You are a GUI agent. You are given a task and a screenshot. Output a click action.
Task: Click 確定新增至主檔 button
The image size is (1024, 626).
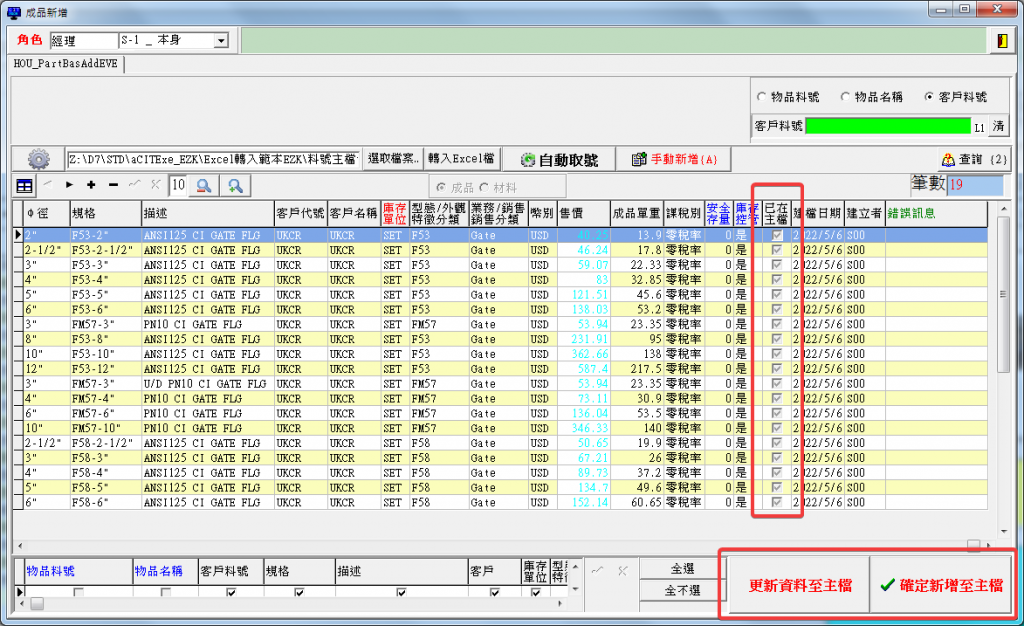point(939,586)
